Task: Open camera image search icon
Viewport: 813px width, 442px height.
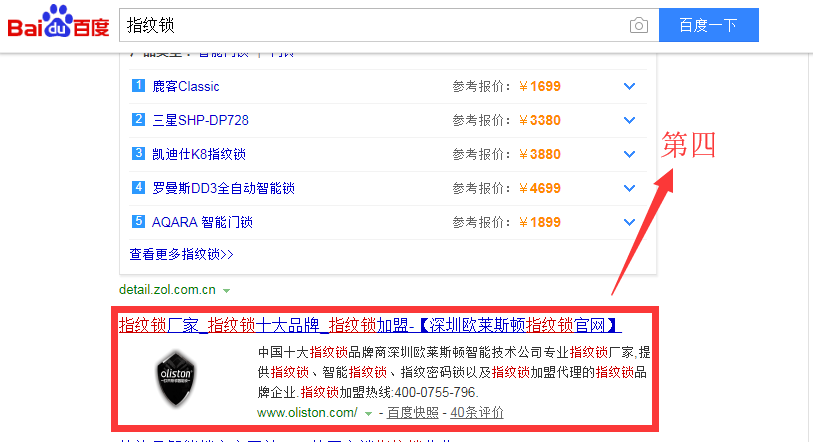Action: pyautogui.click(x=639, y=25)
